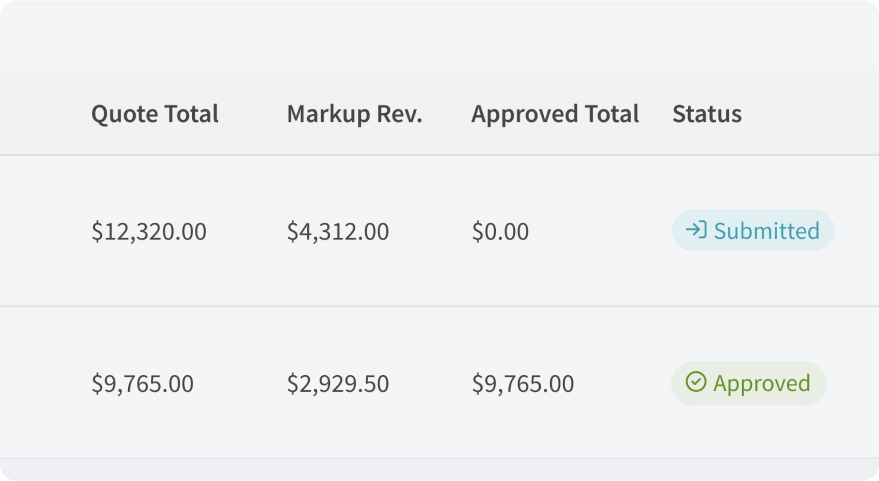Screen dimensions: 879x481
Task: Select the $2,929.50 markup revenue cell
Action: [x=338, y=384]
